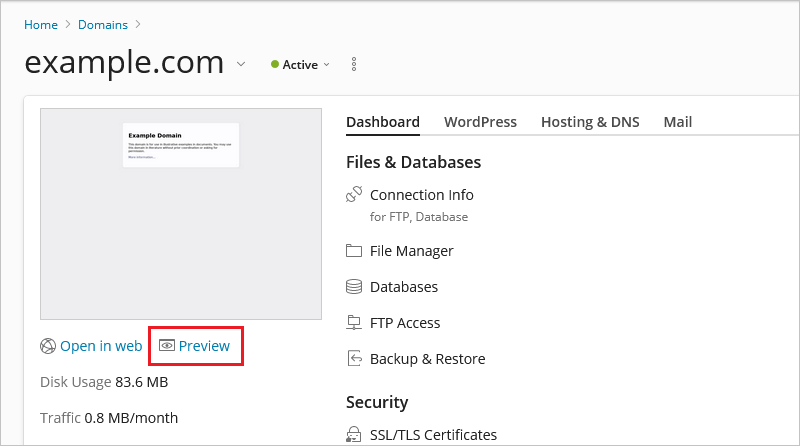Click the SSL/TLS Certificates lock icon
Viewport: 800px width, 446px height.
(353, 435)
